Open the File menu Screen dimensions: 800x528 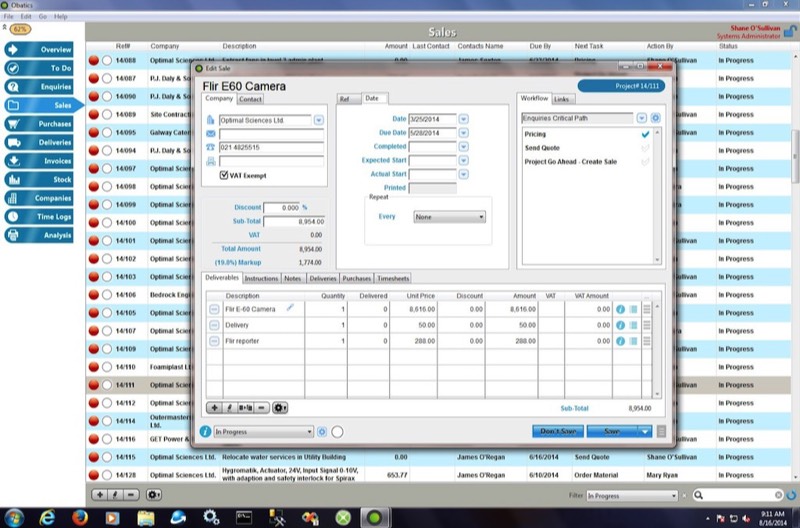[9, 16]
